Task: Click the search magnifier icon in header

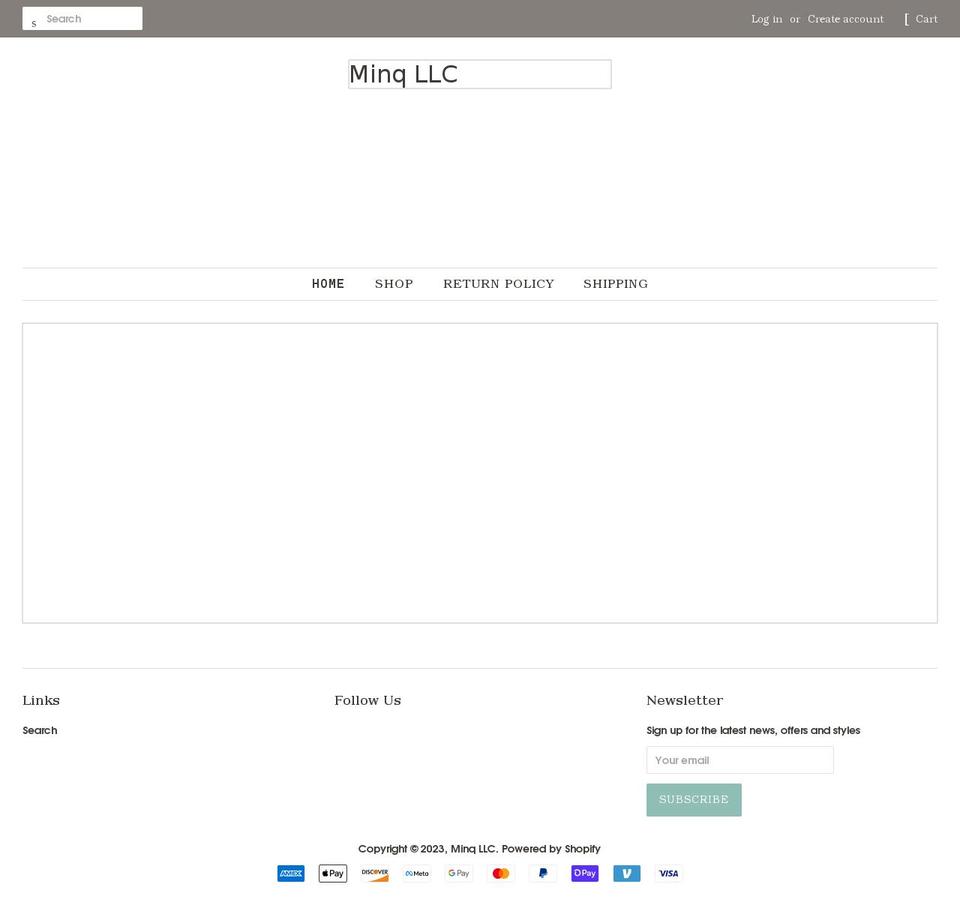Action: pos(34,23)
